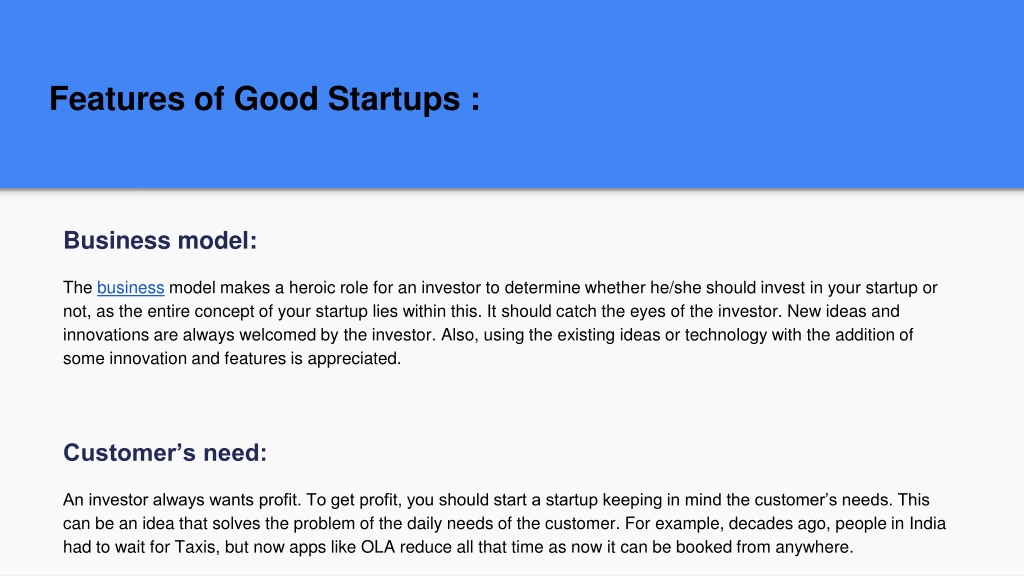Select the 'Business model:' heading
The height and width of the screenshot is (576, 1024).
(160, 240)
